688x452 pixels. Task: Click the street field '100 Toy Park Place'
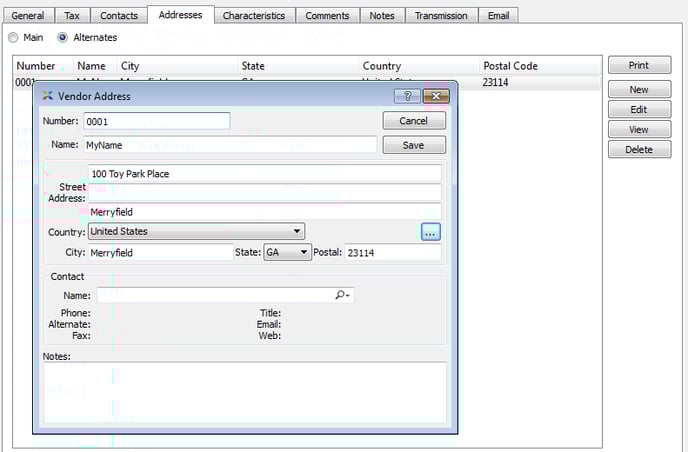coord(265,173)
